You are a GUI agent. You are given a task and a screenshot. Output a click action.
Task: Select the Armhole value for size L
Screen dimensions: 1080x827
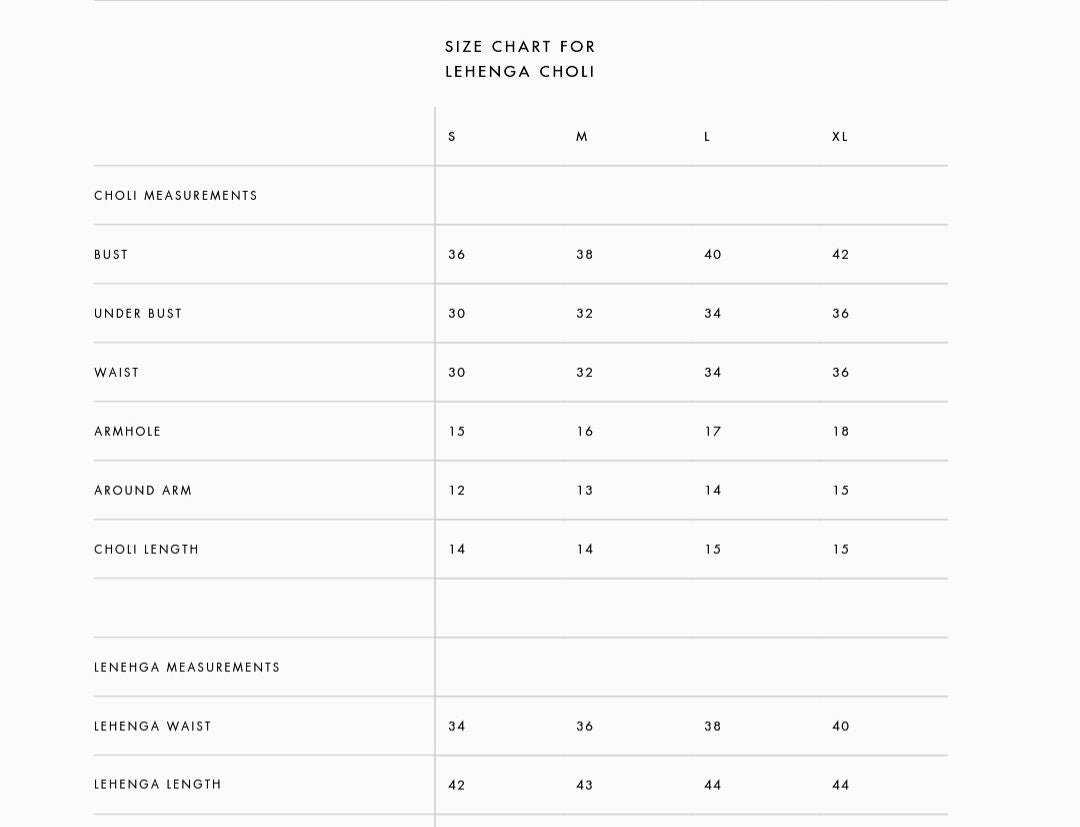pos(713,432)
